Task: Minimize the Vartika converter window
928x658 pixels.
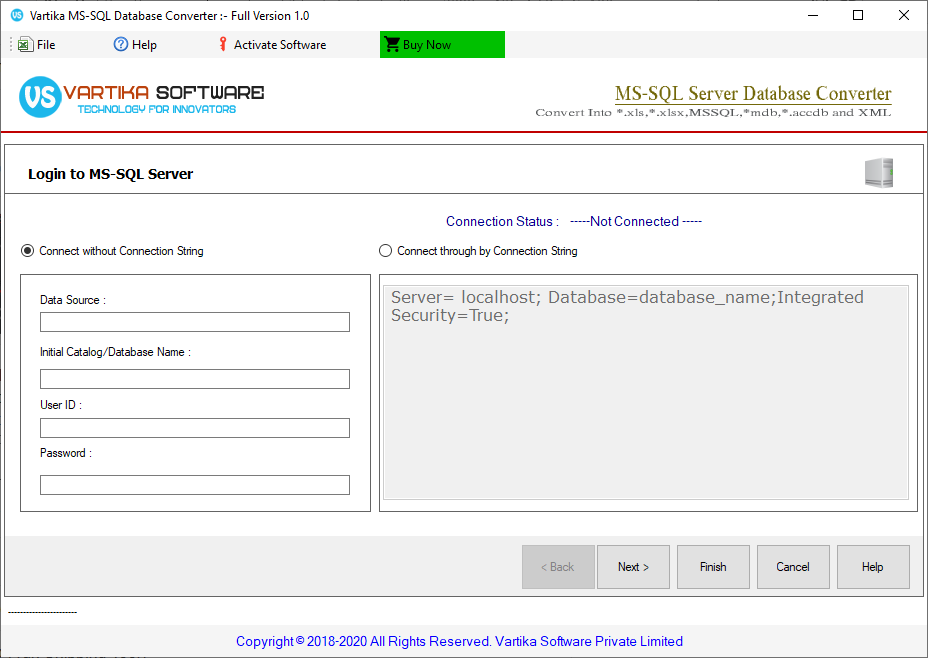Action: pos(813,15)
